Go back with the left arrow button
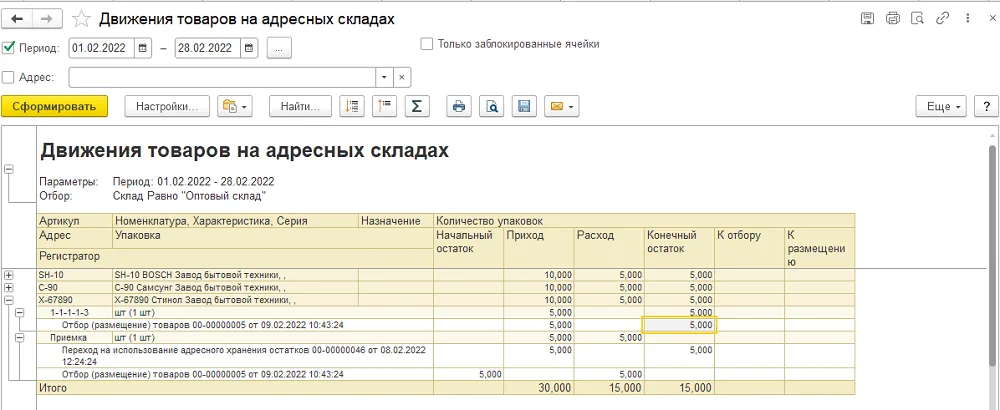Viewport: 1000px width, 410px height. click(17, 19)
